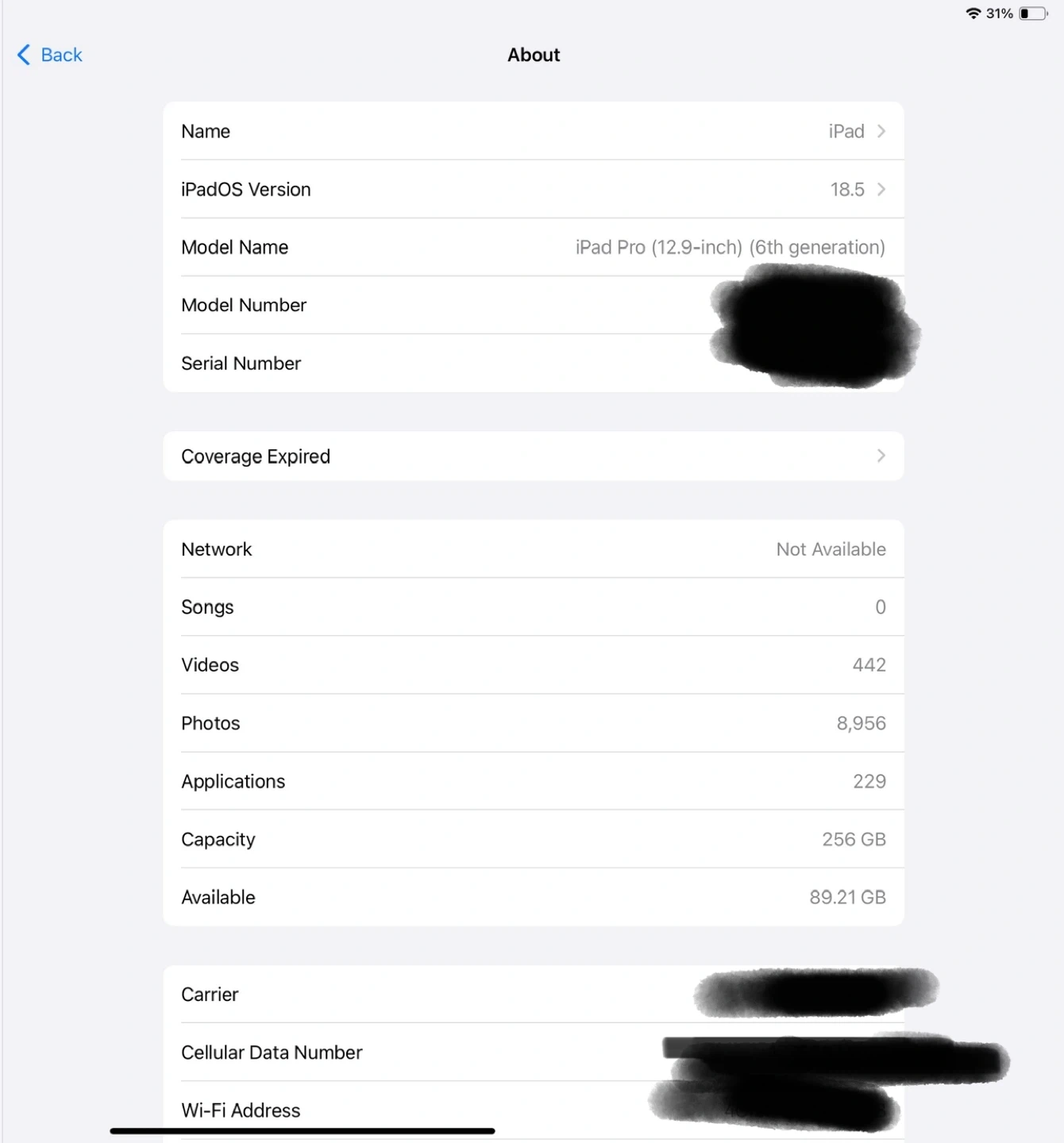The width and height of the screenshot is (1064, 1143).
Task: Tap the Model Number row
Action: coord(534,305)
